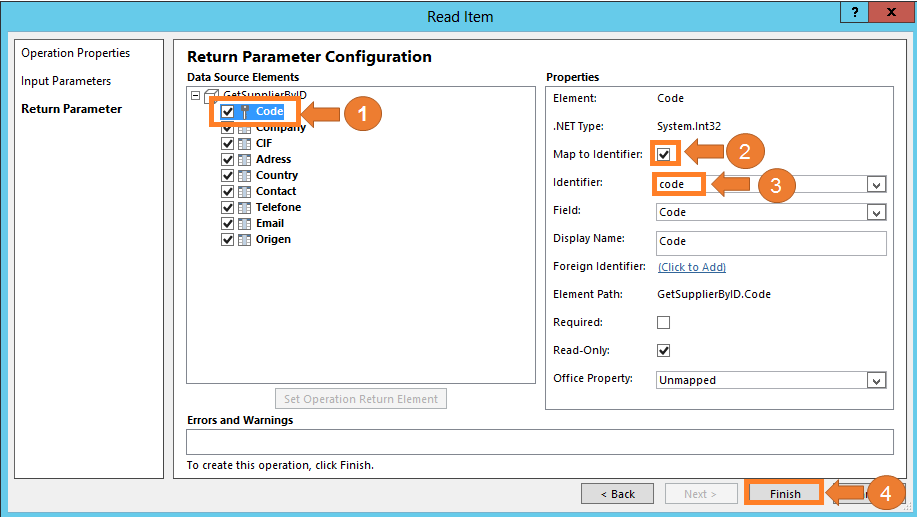This screenshot has width=917, height=518.
Task: Collapse the GetSupplierByID tree node
Action: coord(195,96)
